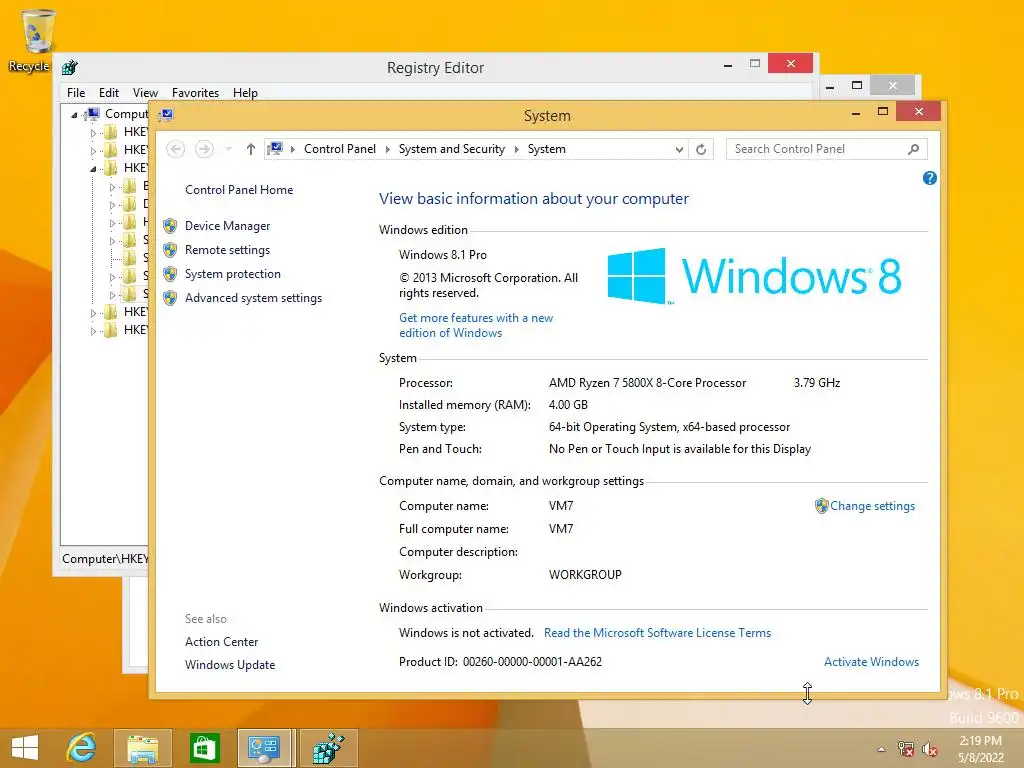This screenshot has height=768, width=1024.
Task: Click System and Security breadcrumb
Action: tap(452, 149)
